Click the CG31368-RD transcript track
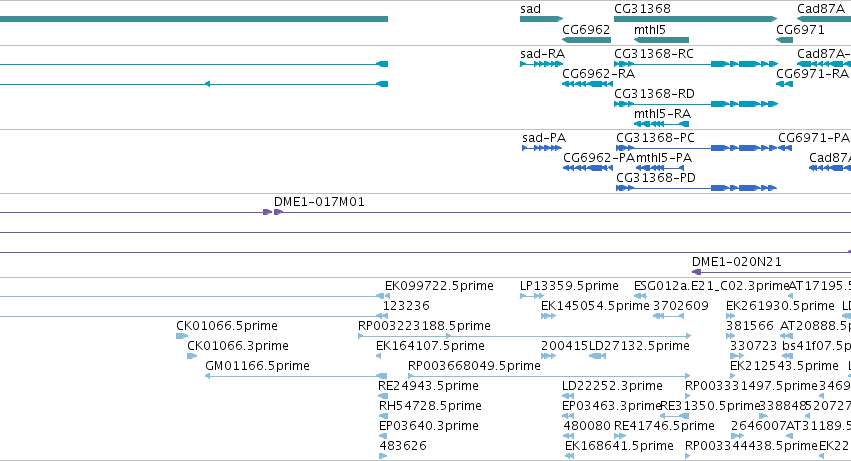Screen dimensions: 851x461 (x=695, y=104)
